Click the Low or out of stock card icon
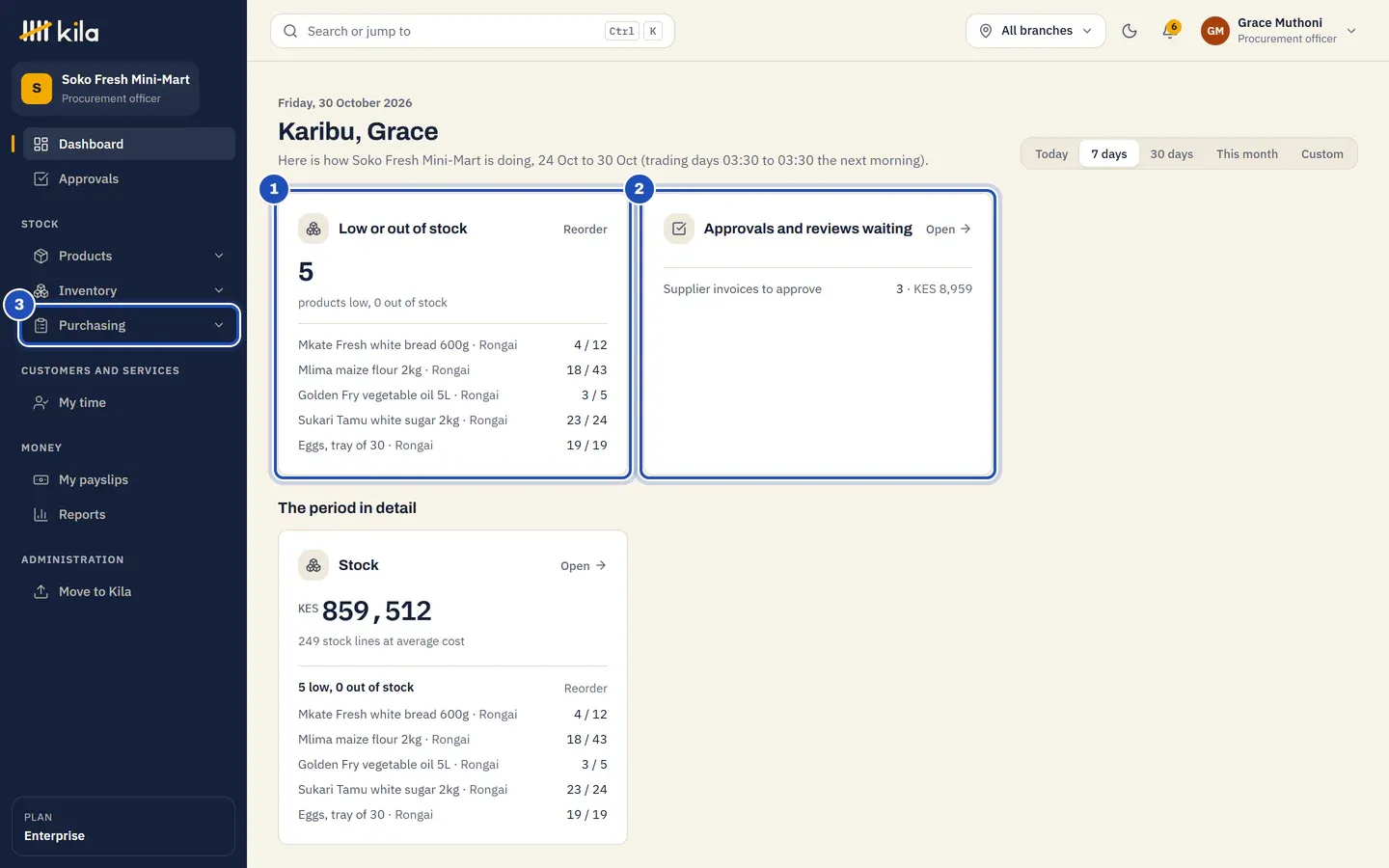1389x868 pixels. 313,229
